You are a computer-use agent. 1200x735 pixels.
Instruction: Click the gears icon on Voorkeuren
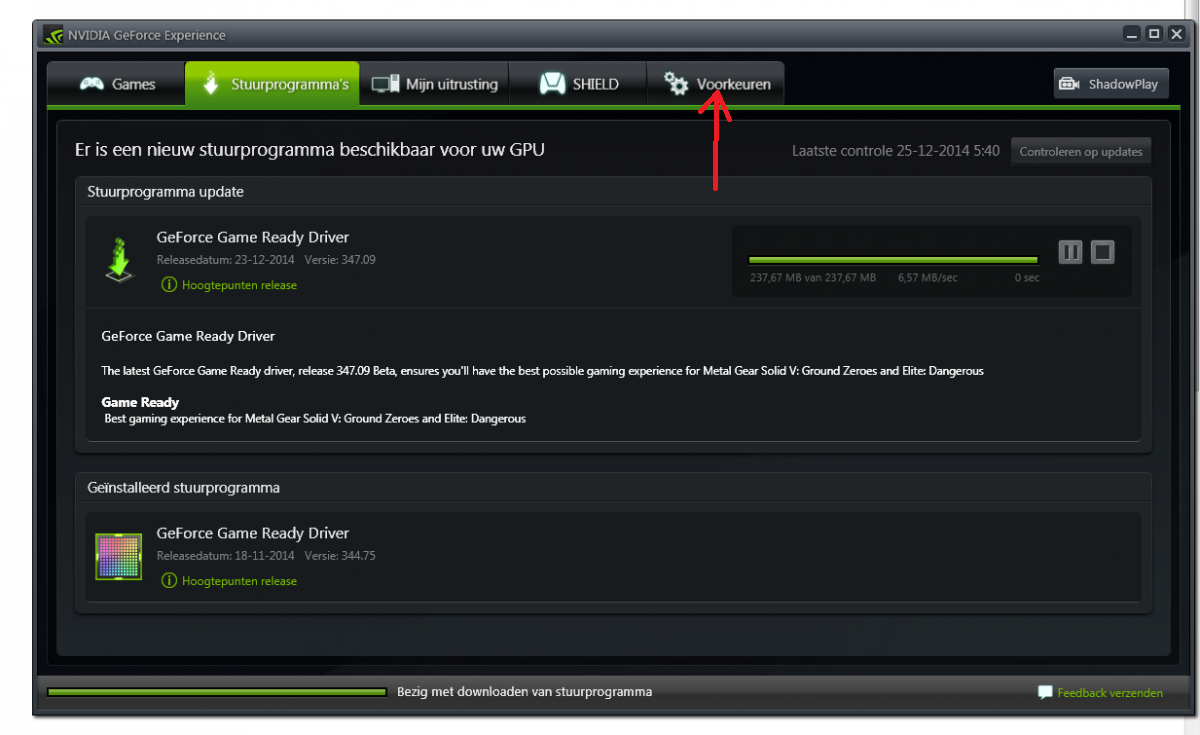[677, 84]
